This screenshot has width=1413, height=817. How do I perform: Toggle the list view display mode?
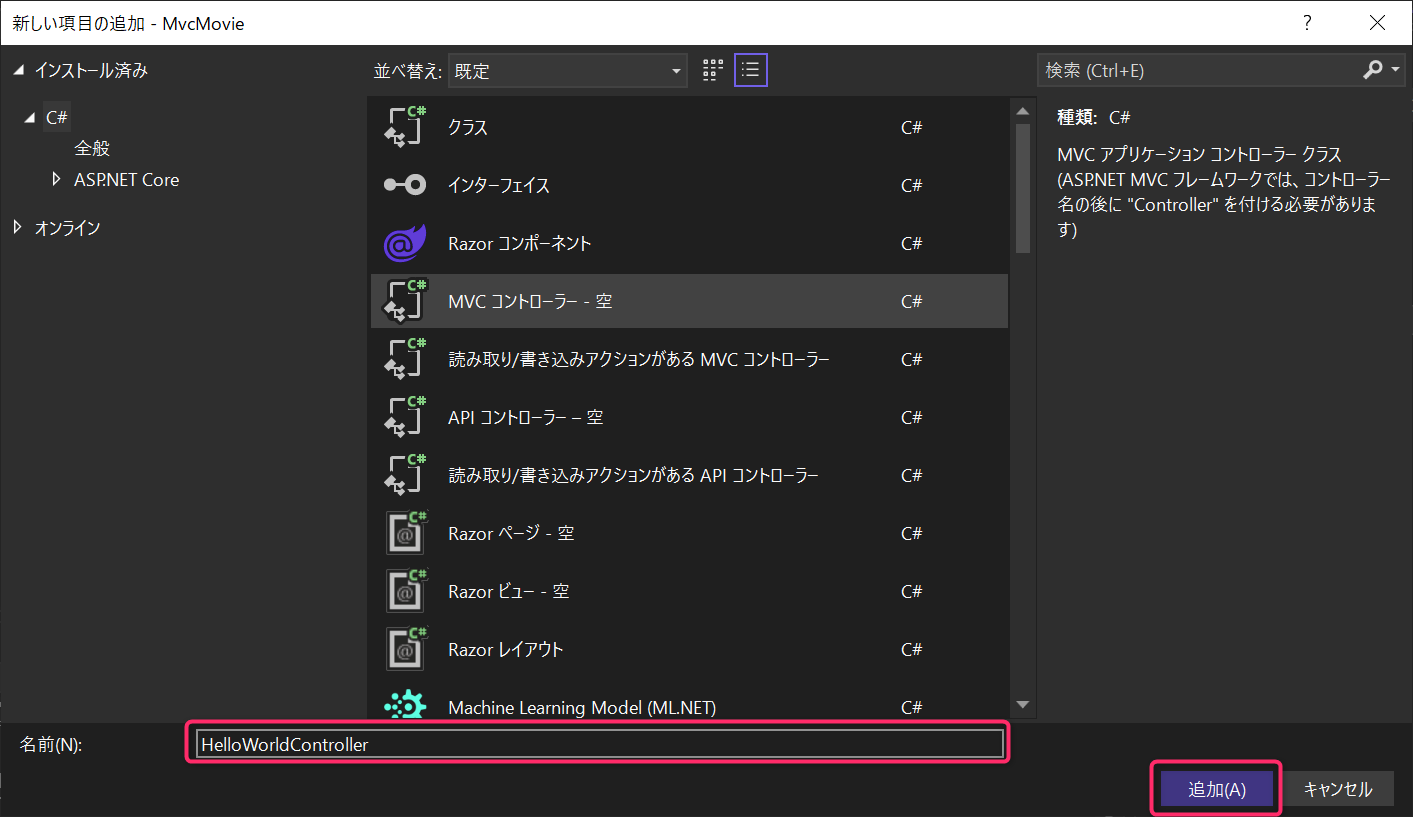coord(750,69)
